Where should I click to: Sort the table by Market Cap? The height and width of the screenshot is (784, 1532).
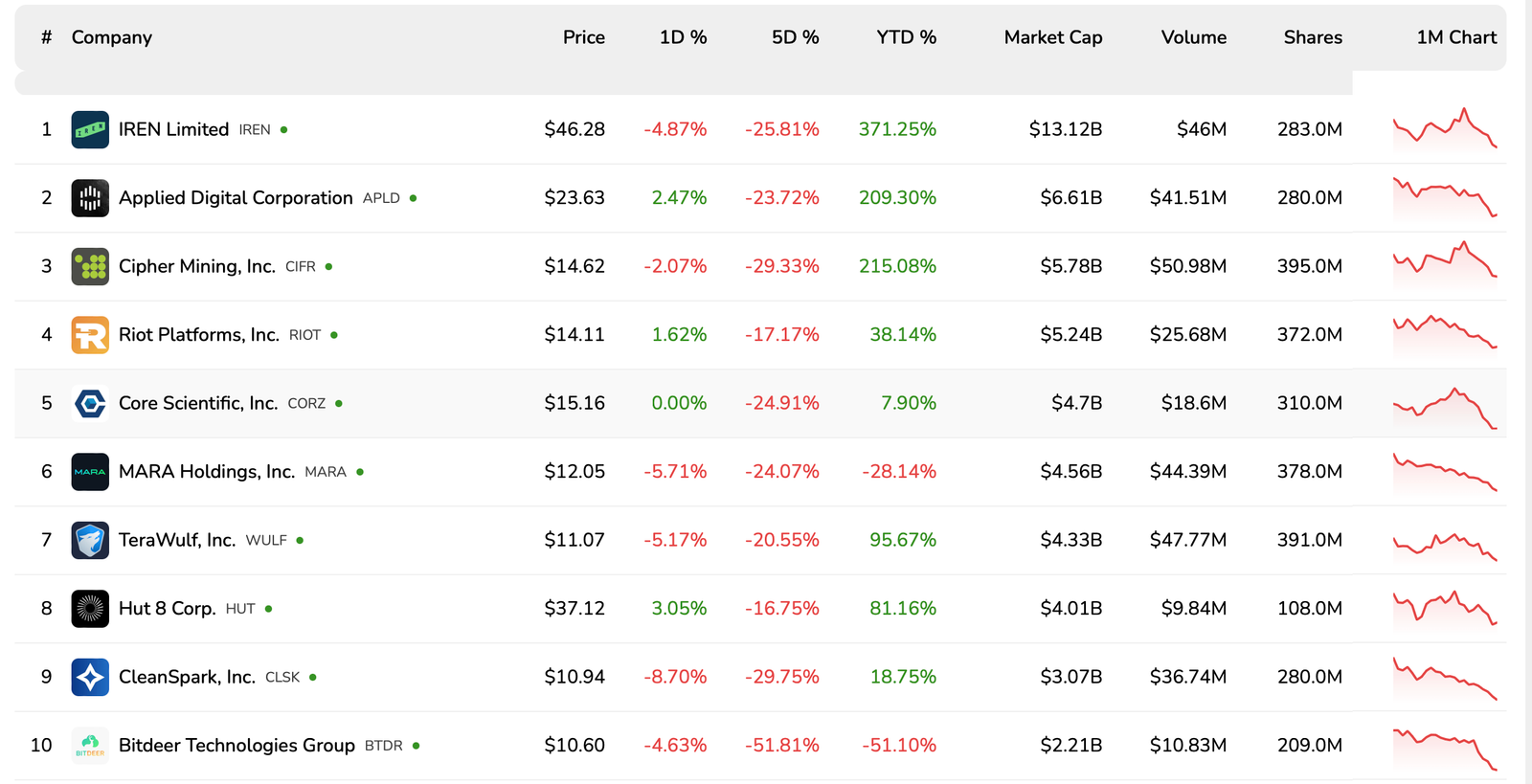pyautogui.click(x=1052, y=37)
